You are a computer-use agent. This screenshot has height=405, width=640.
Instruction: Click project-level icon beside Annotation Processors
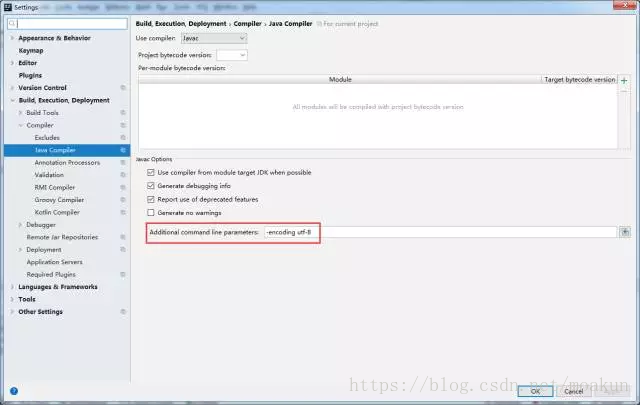(x=123, y=162)
